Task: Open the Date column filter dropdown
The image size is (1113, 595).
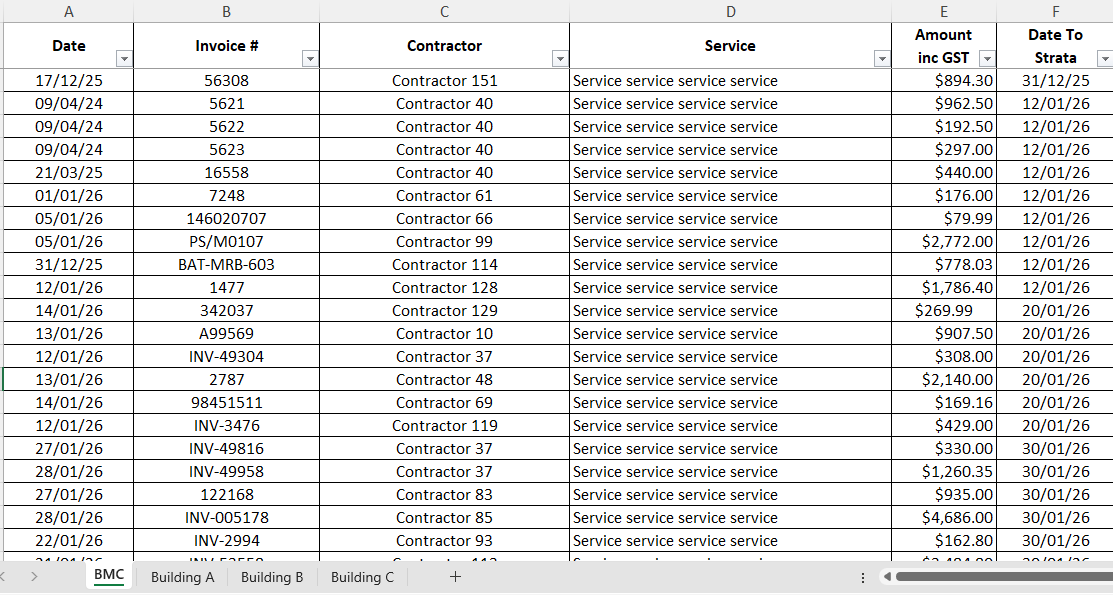Action: coord(124,58)
